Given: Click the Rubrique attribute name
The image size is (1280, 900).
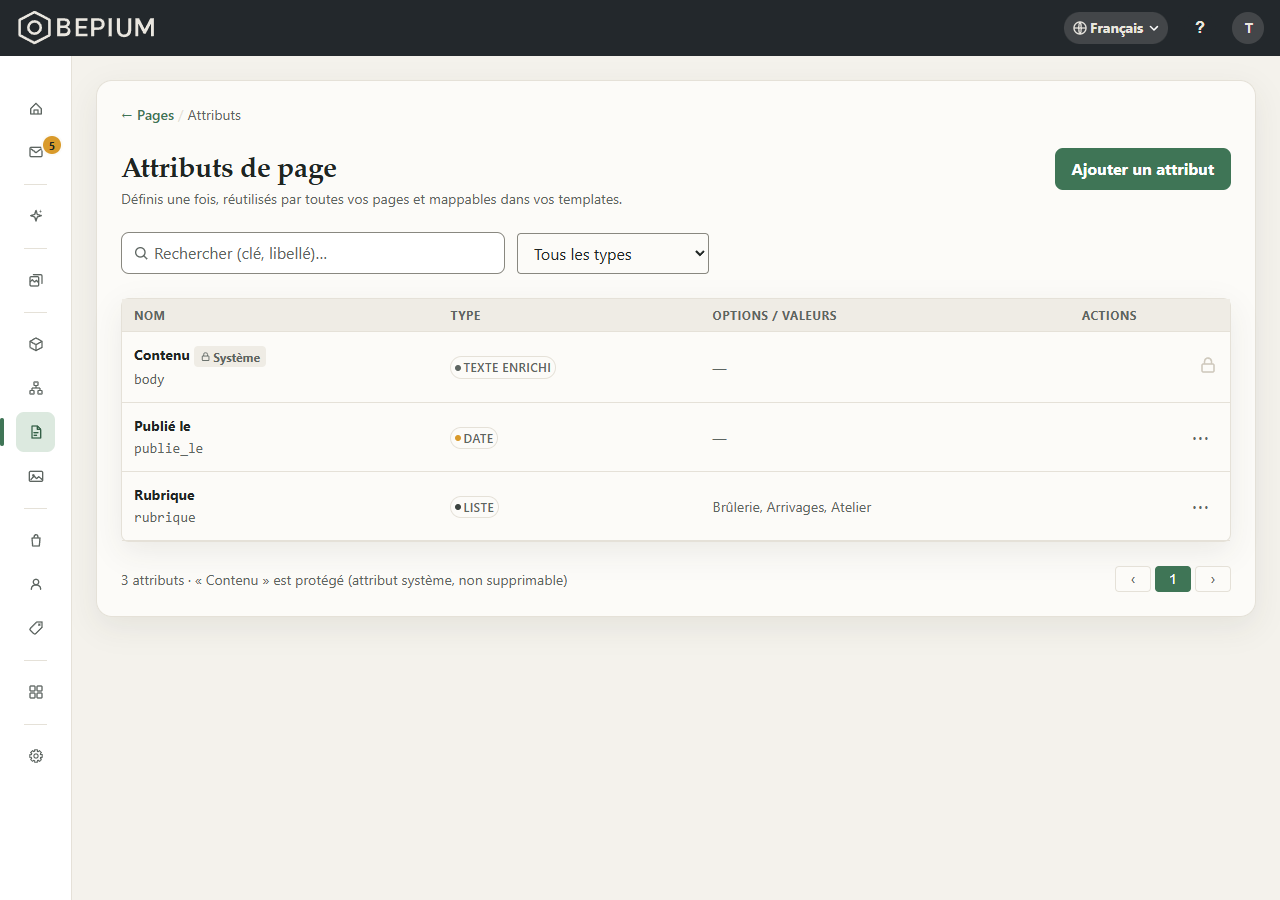Looking at the screenshot, I should pyautogui.click(x=164, y=495).
